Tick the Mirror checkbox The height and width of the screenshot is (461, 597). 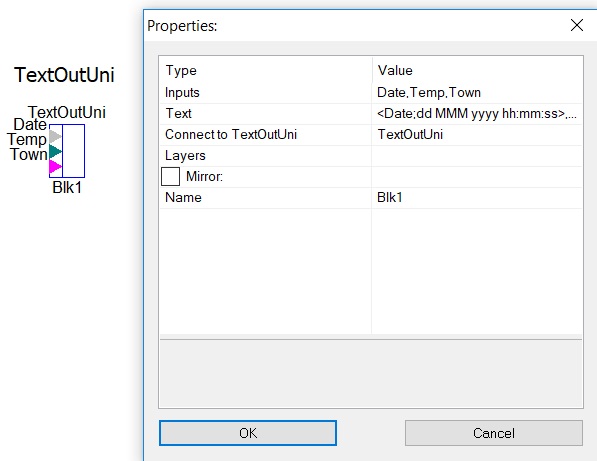click(170, 176)
